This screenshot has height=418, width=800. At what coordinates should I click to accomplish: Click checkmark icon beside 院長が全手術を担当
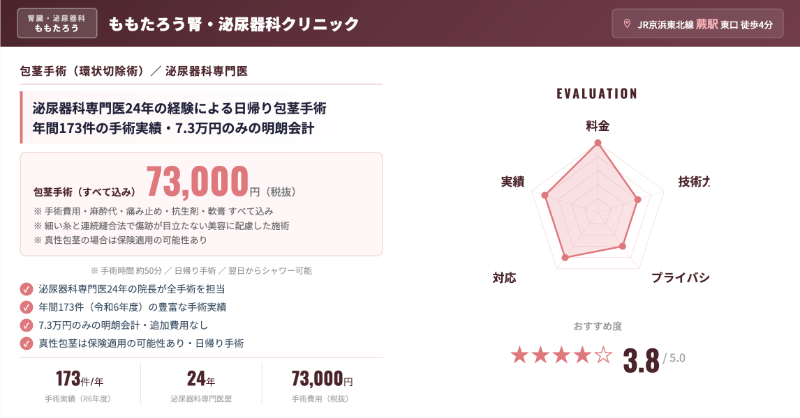(27, 289)
